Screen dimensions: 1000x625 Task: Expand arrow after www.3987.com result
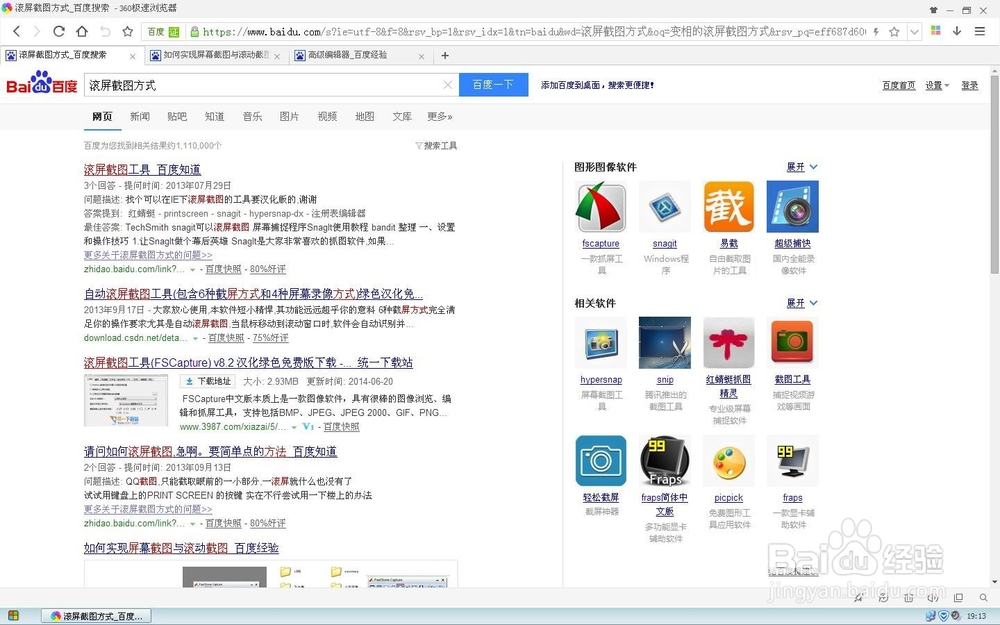coord(294,427)
